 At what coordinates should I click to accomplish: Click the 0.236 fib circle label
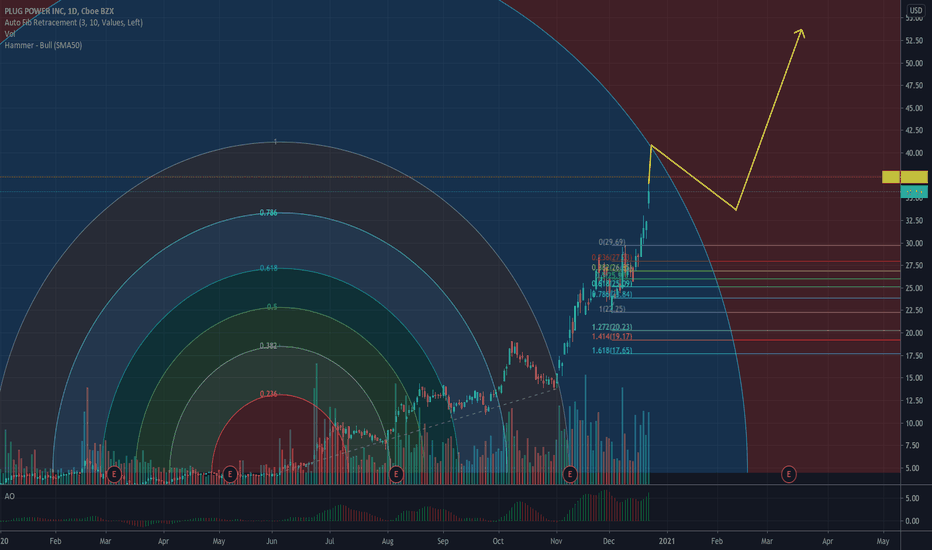pos(268,394)
